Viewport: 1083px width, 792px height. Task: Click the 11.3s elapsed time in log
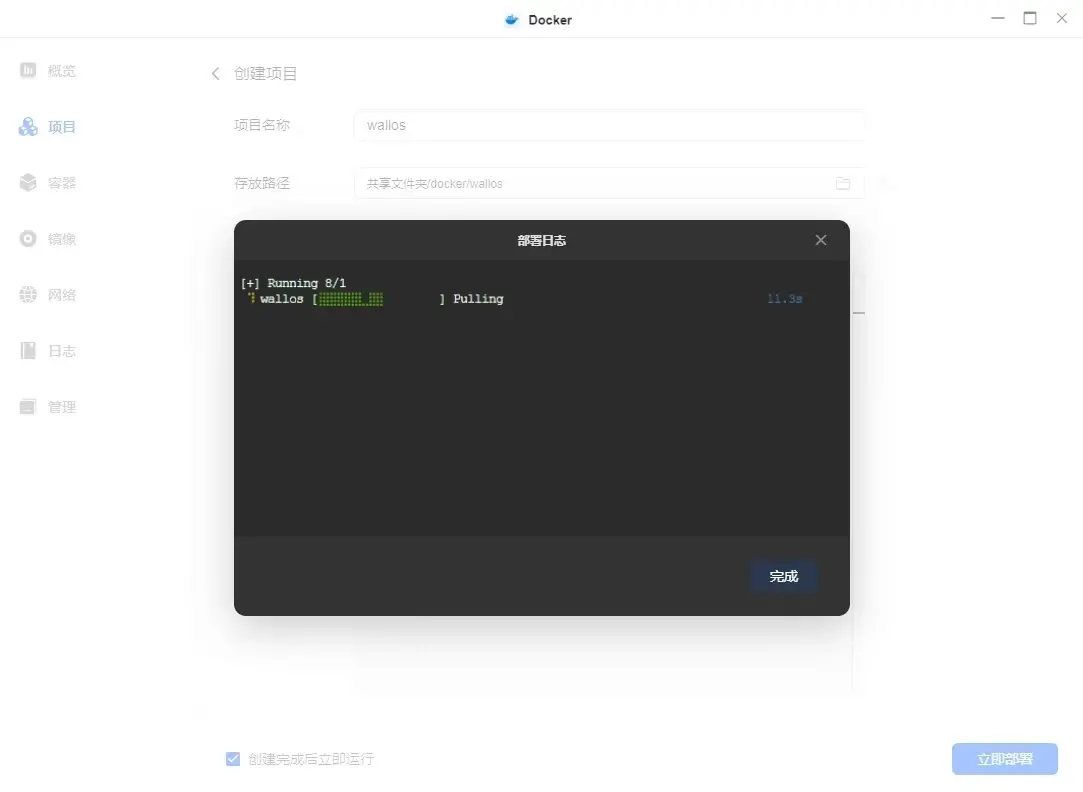(x=784, y=299)
